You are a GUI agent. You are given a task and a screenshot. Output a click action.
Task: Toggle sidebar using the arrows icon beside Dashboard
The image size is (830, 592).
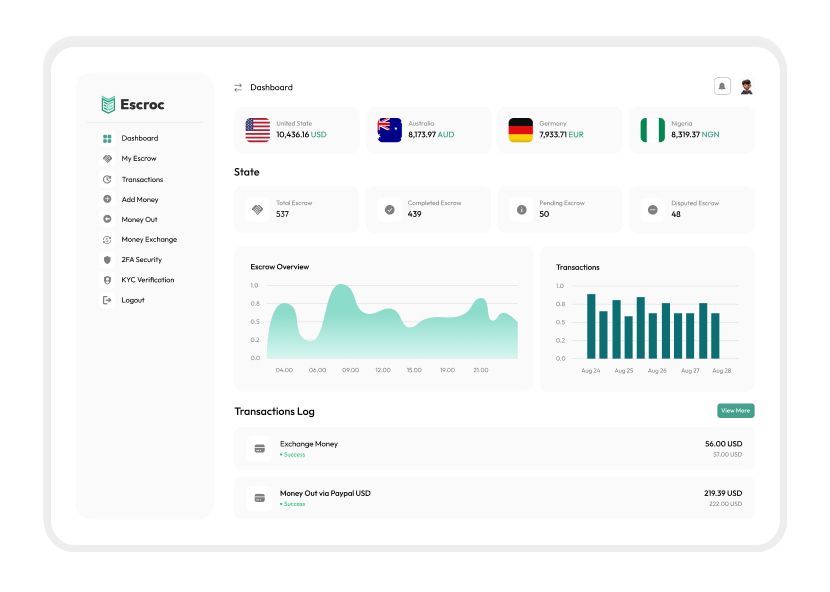coord(238,88)
